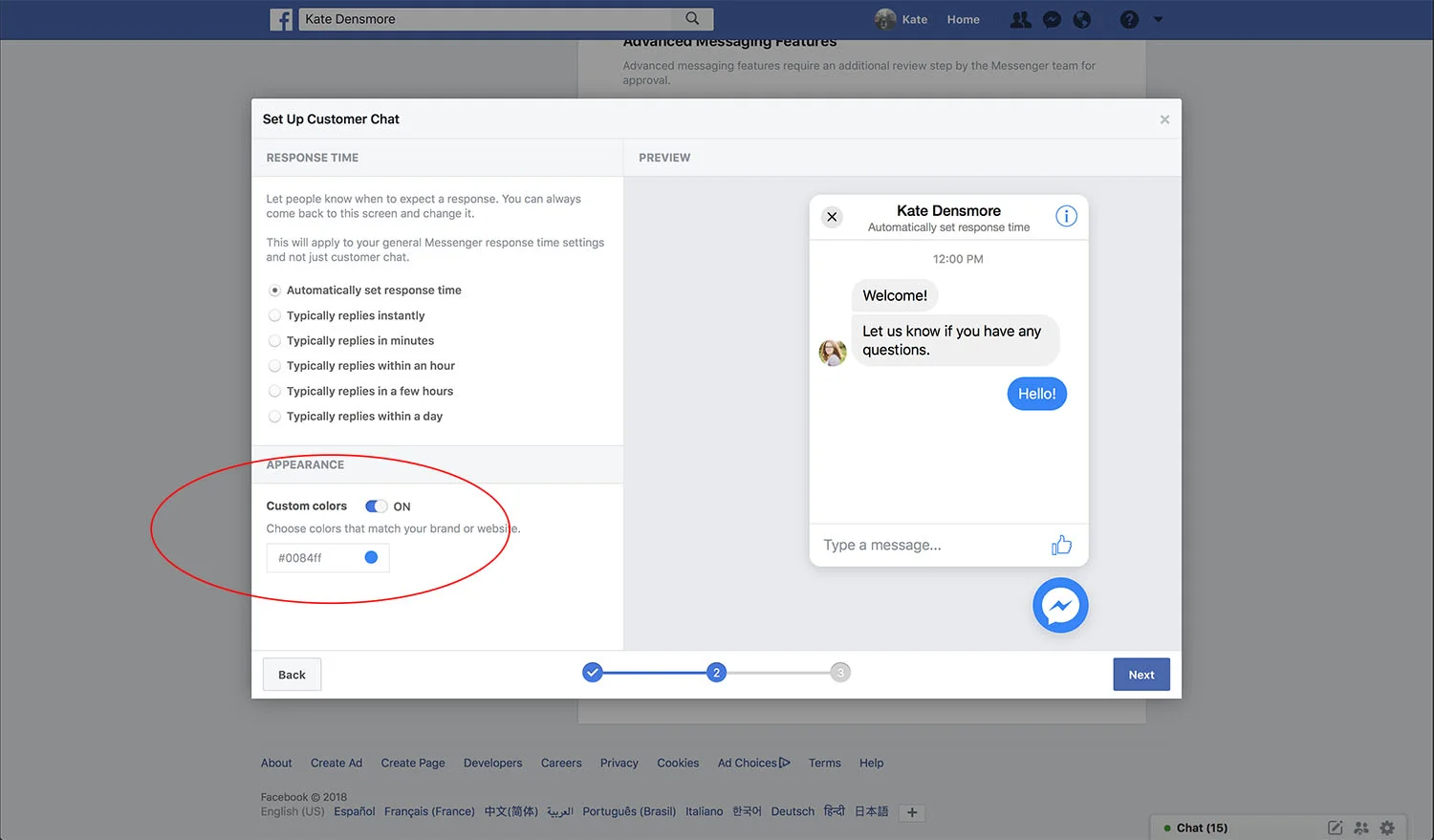
Task: Click the plus more languages button
Action: click(x=912, y=812)
